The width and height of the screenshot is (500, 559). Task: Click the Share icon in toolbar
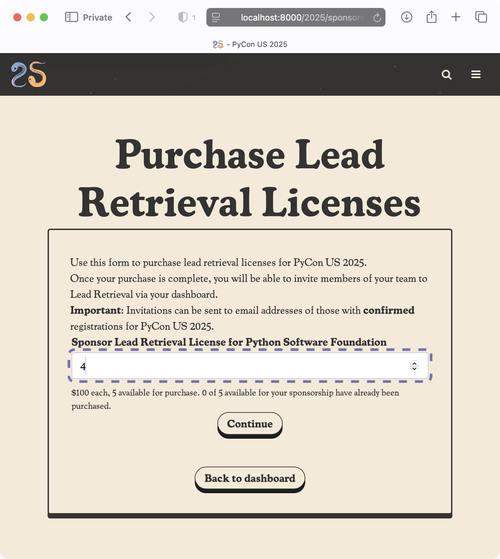point(431,17)
